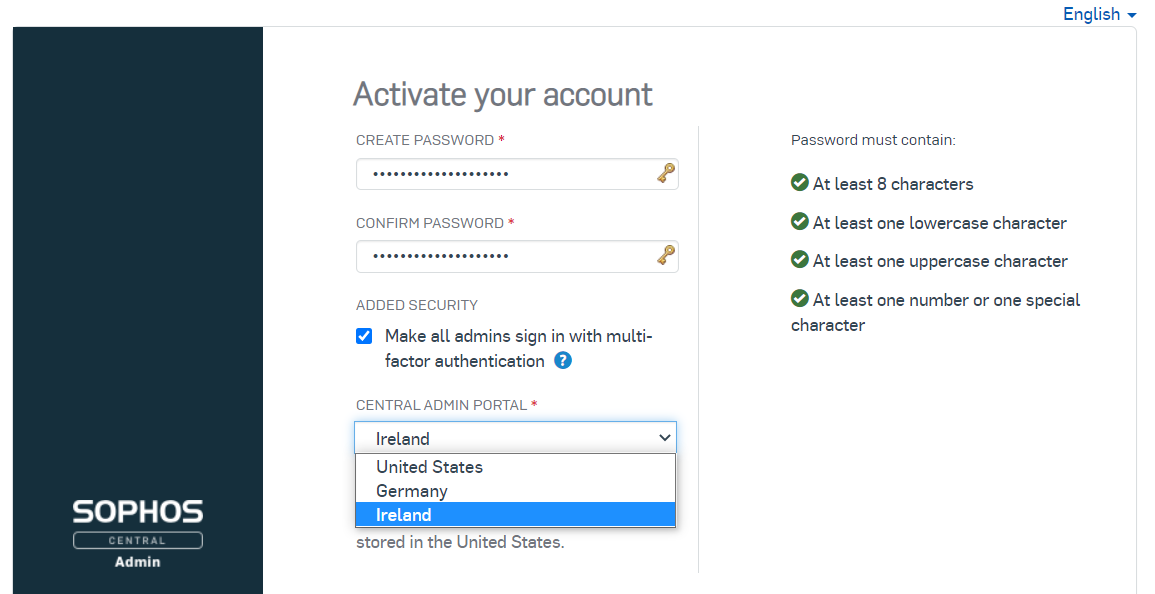Click the At least one uppercase character text
The image size is (1155, 594).
(940, 261)
